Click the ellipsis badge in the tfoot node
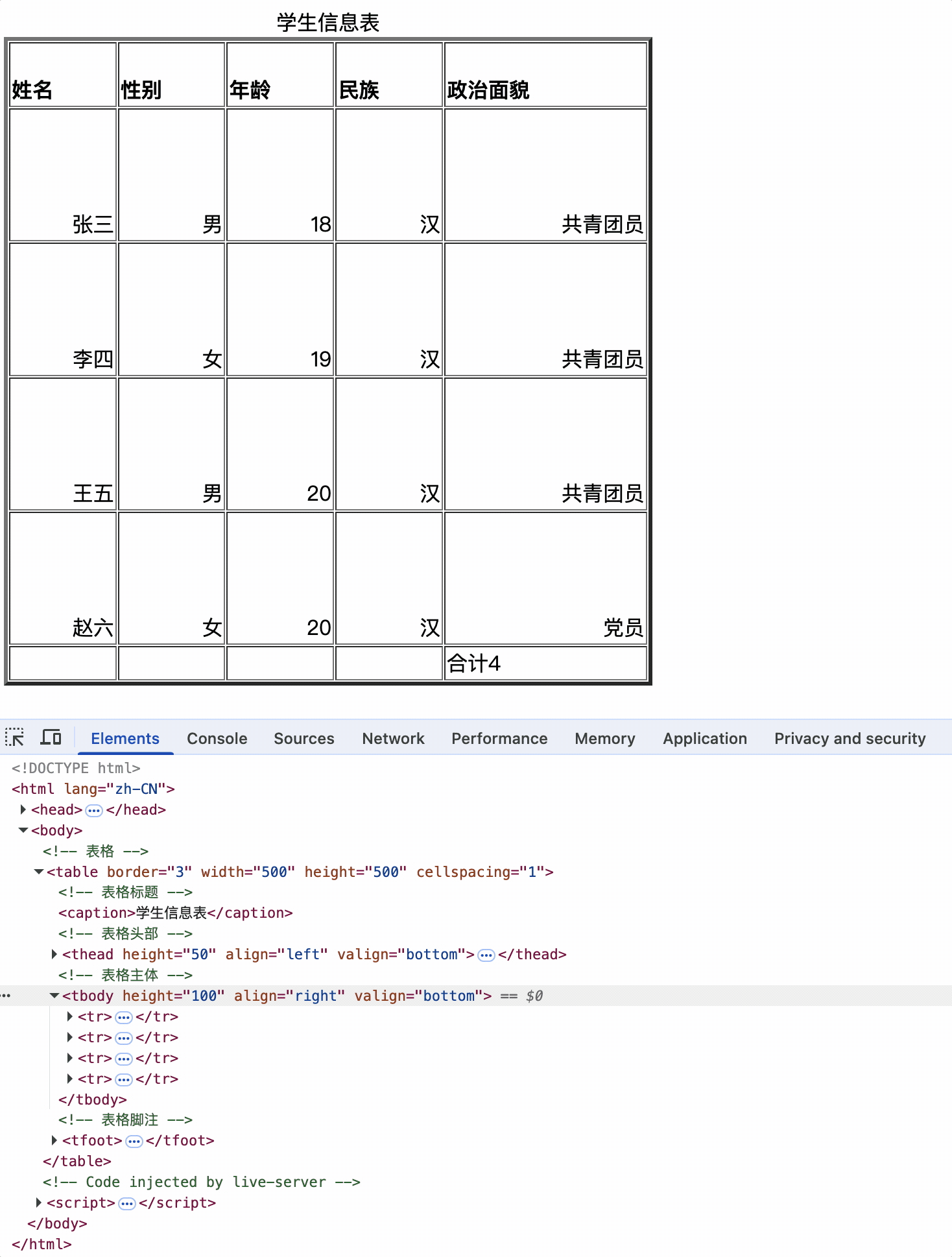 coord(134,1141)
